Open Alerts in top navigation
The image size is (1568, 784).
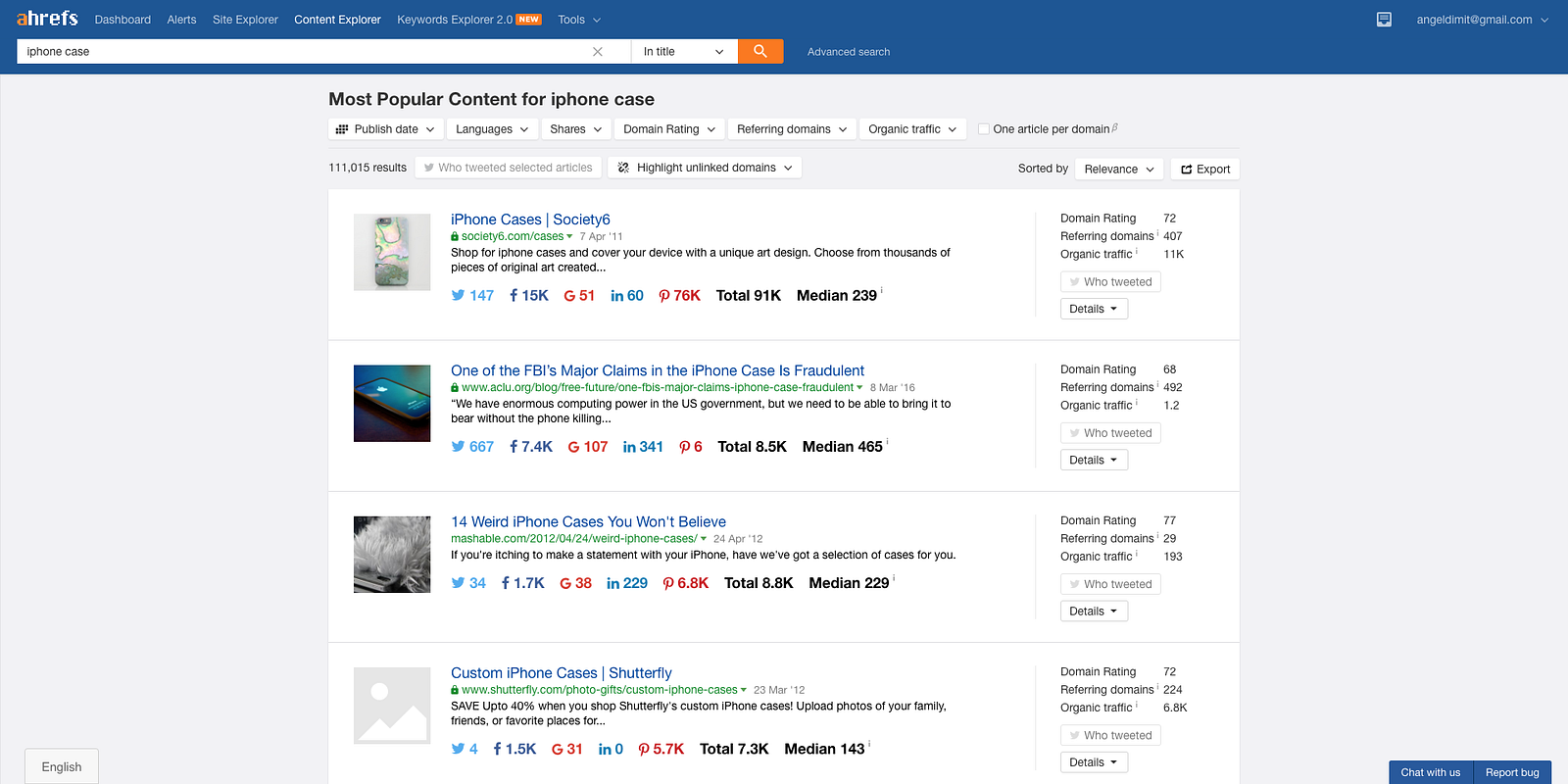181,20
